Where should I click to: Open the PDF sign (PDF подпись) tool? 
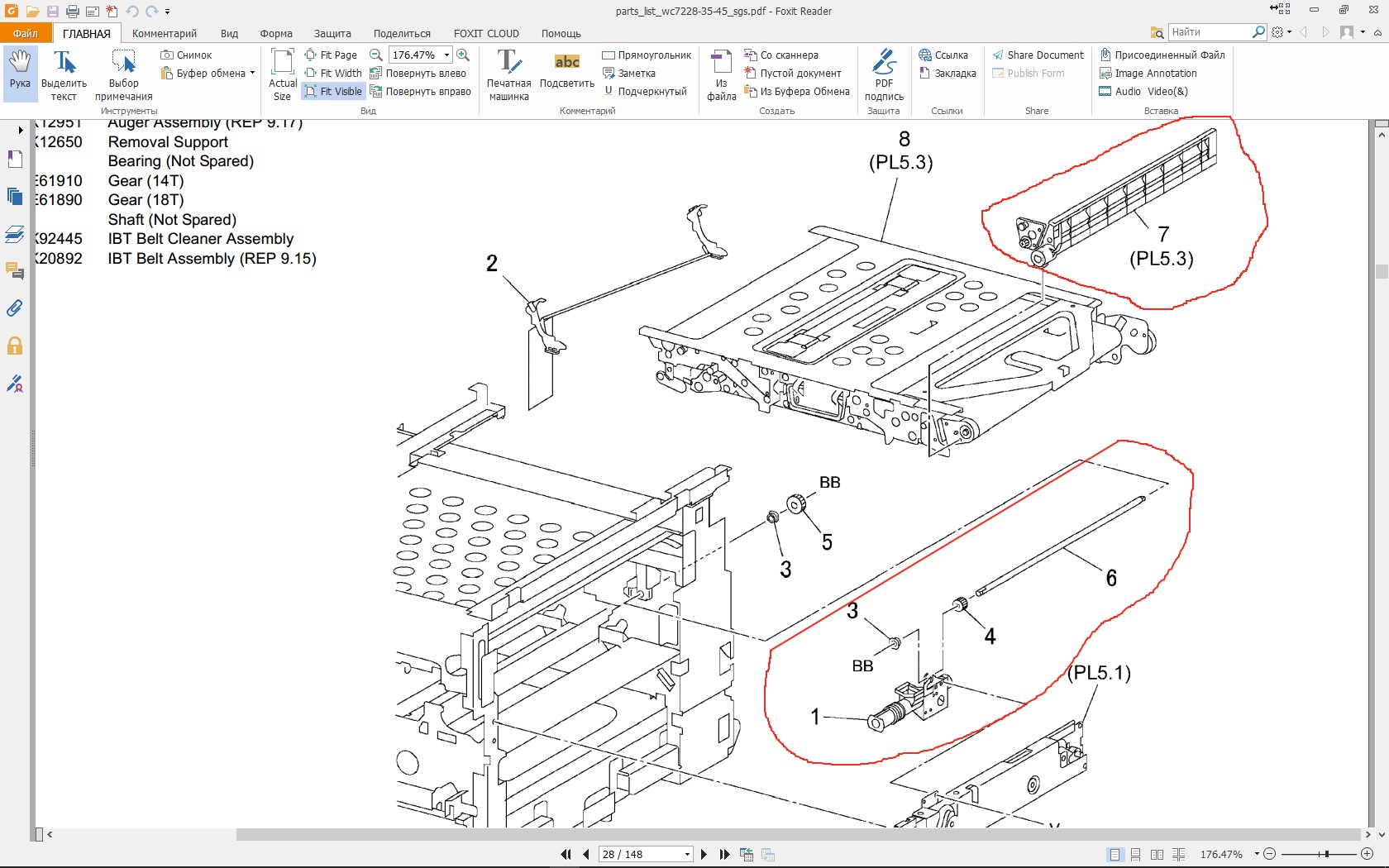(x=884, y=74)
